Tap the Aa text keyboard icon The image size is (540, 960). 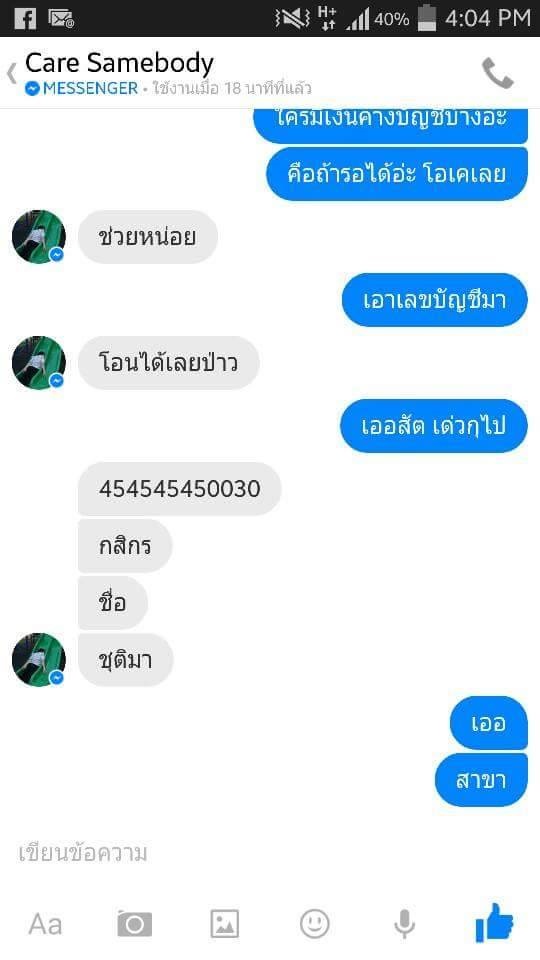[45, 924]
